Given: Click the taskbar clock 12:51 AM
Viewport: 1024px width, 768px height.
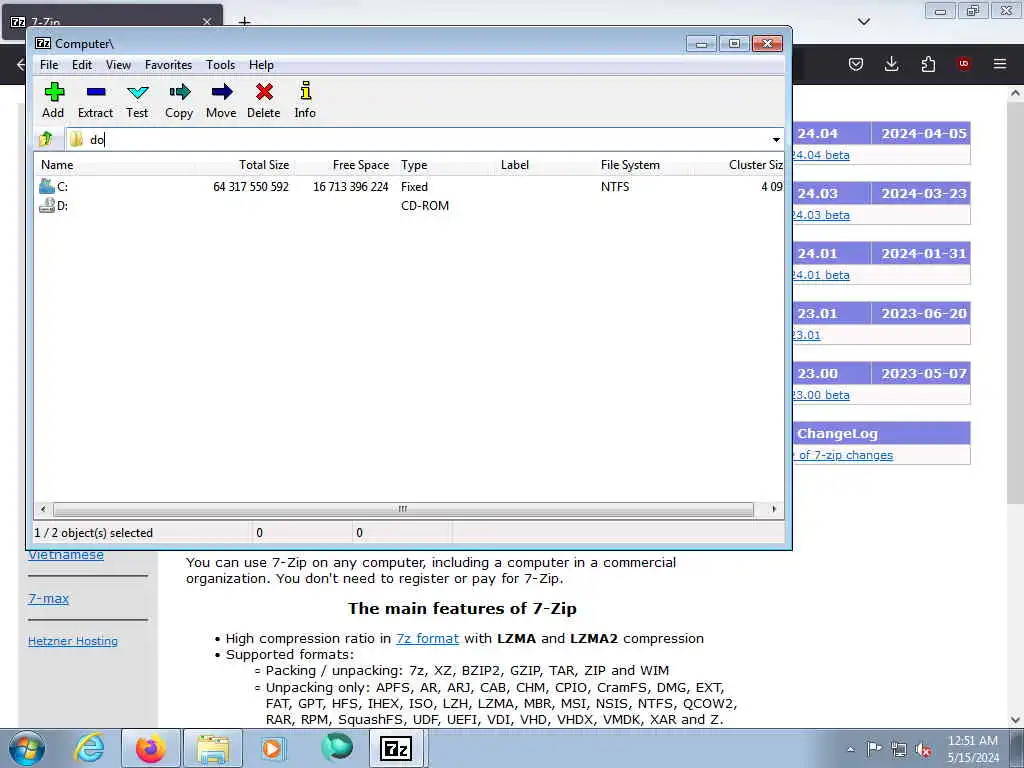Looking at the screenshot, I should [x=972, y=741].
